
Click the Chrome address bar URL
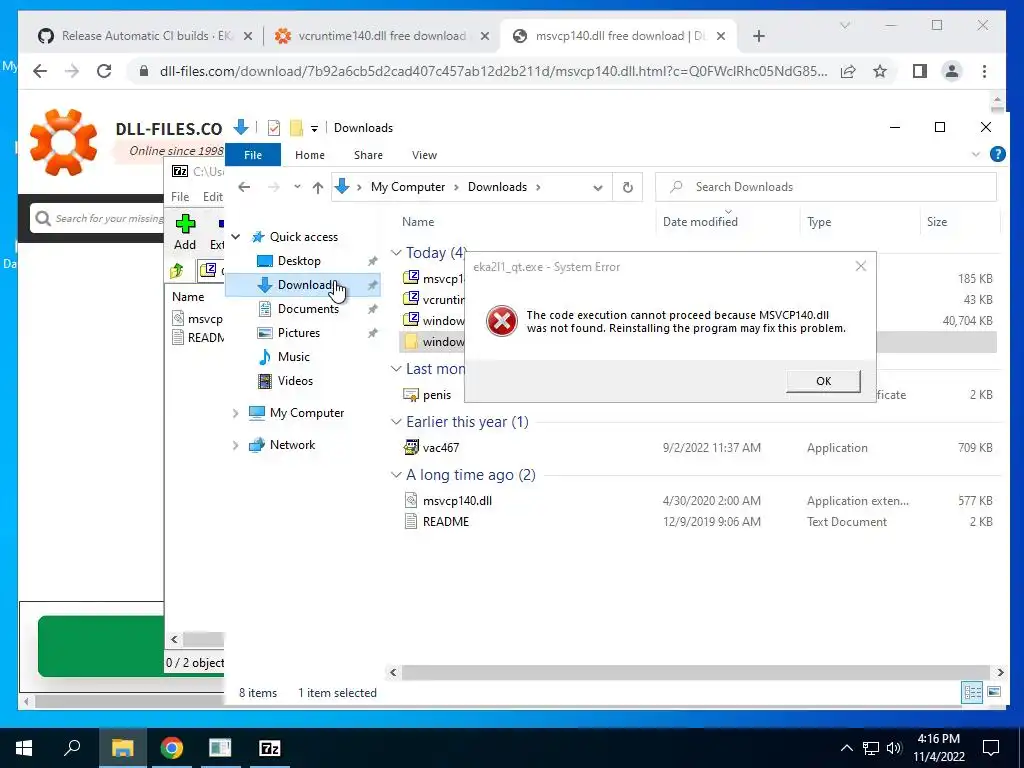point(493,71)
